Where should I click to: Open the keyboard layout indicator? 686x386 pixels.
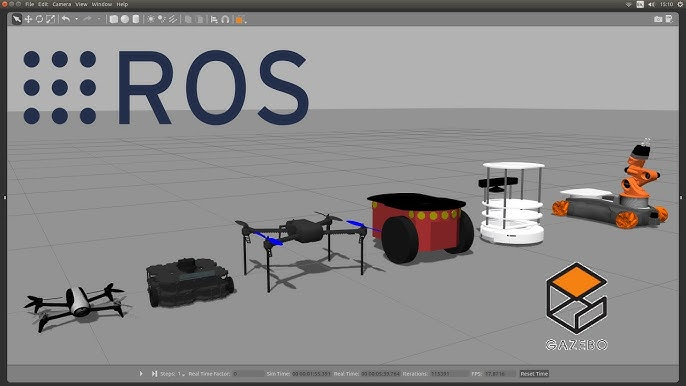[640, 4]
